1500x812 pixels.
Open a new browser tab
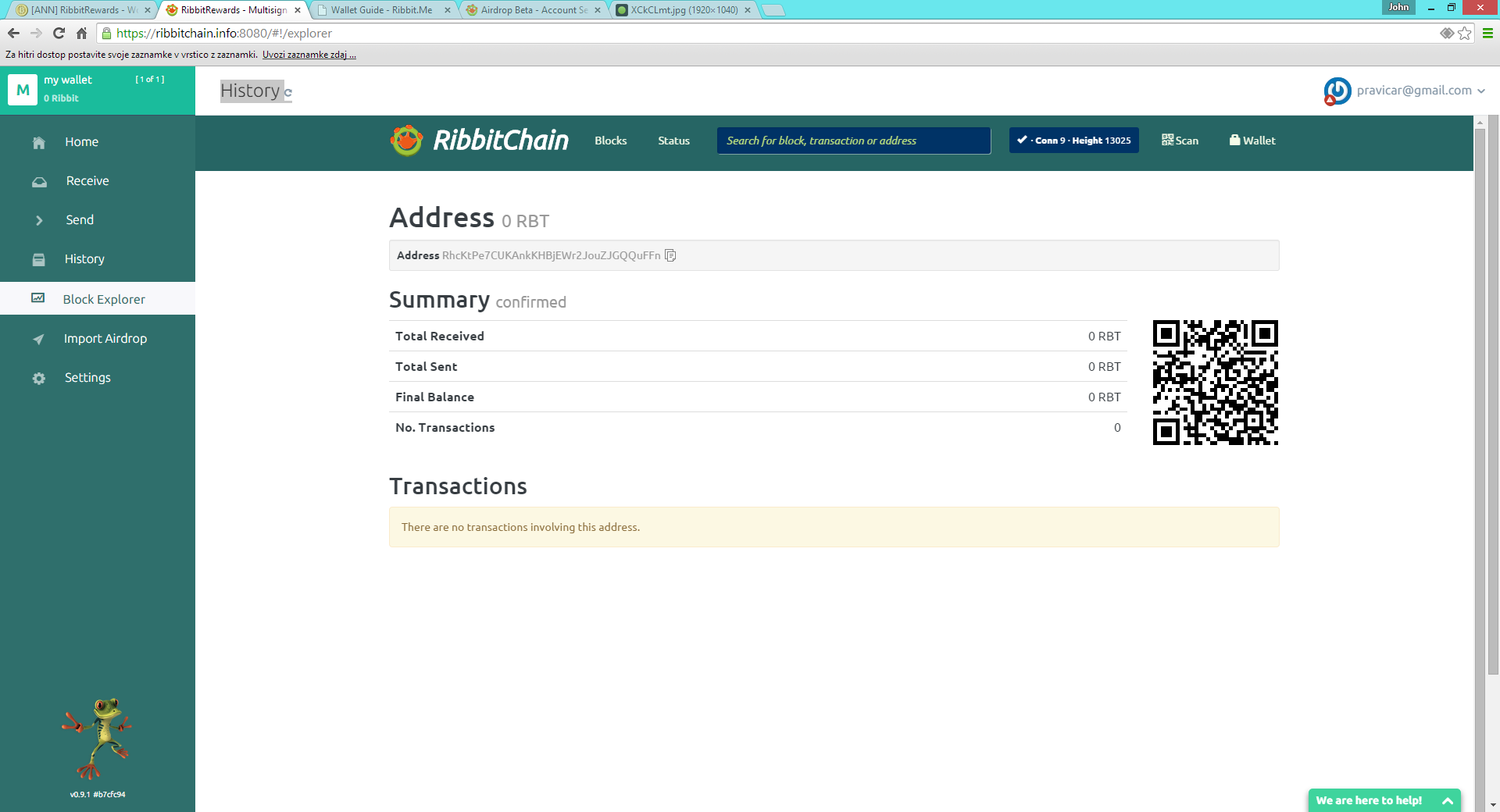click(x=773, y=10)
